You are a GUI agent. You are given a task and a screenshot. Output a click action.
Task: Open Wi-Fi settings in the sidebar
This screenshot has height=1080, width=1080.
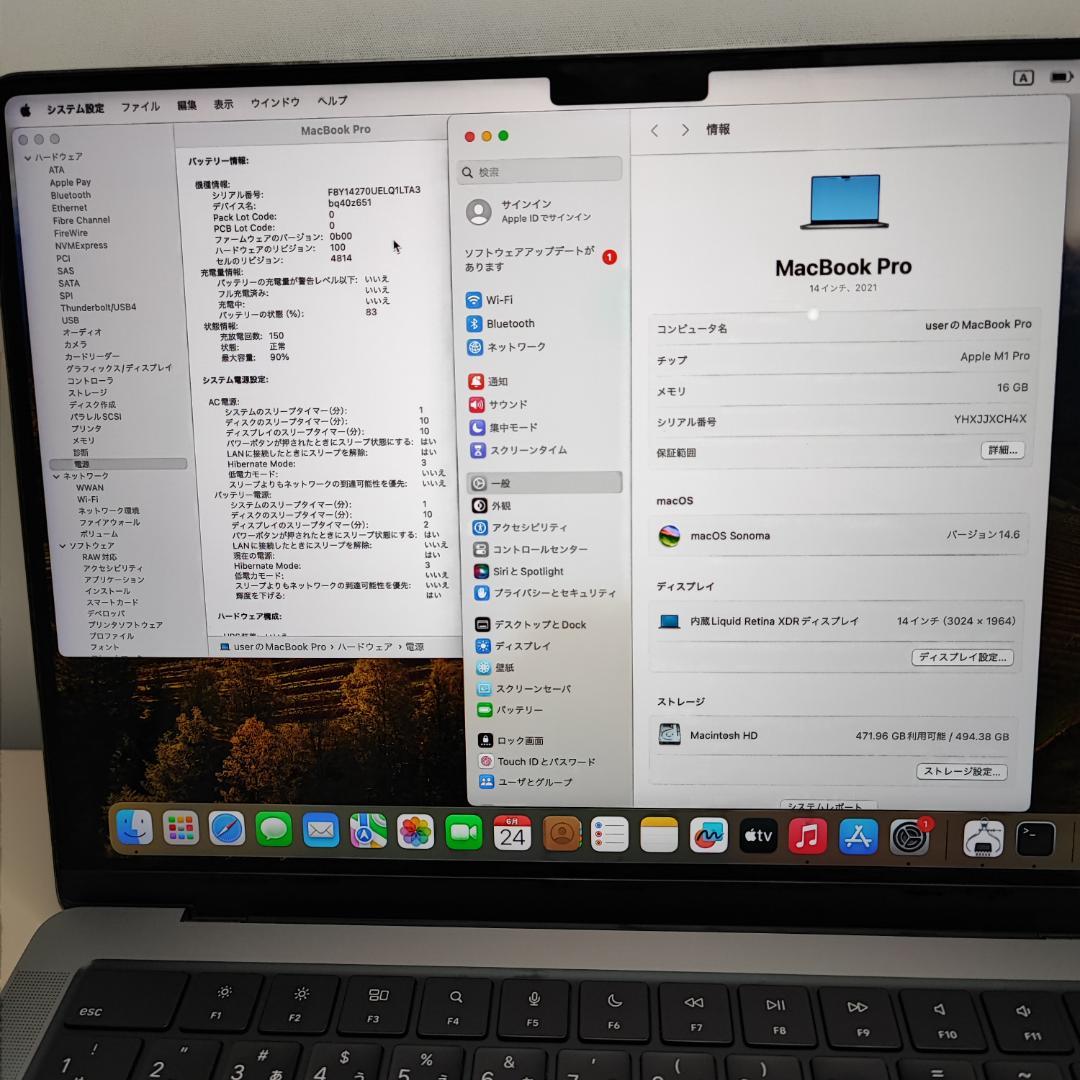tap(493, 298)
